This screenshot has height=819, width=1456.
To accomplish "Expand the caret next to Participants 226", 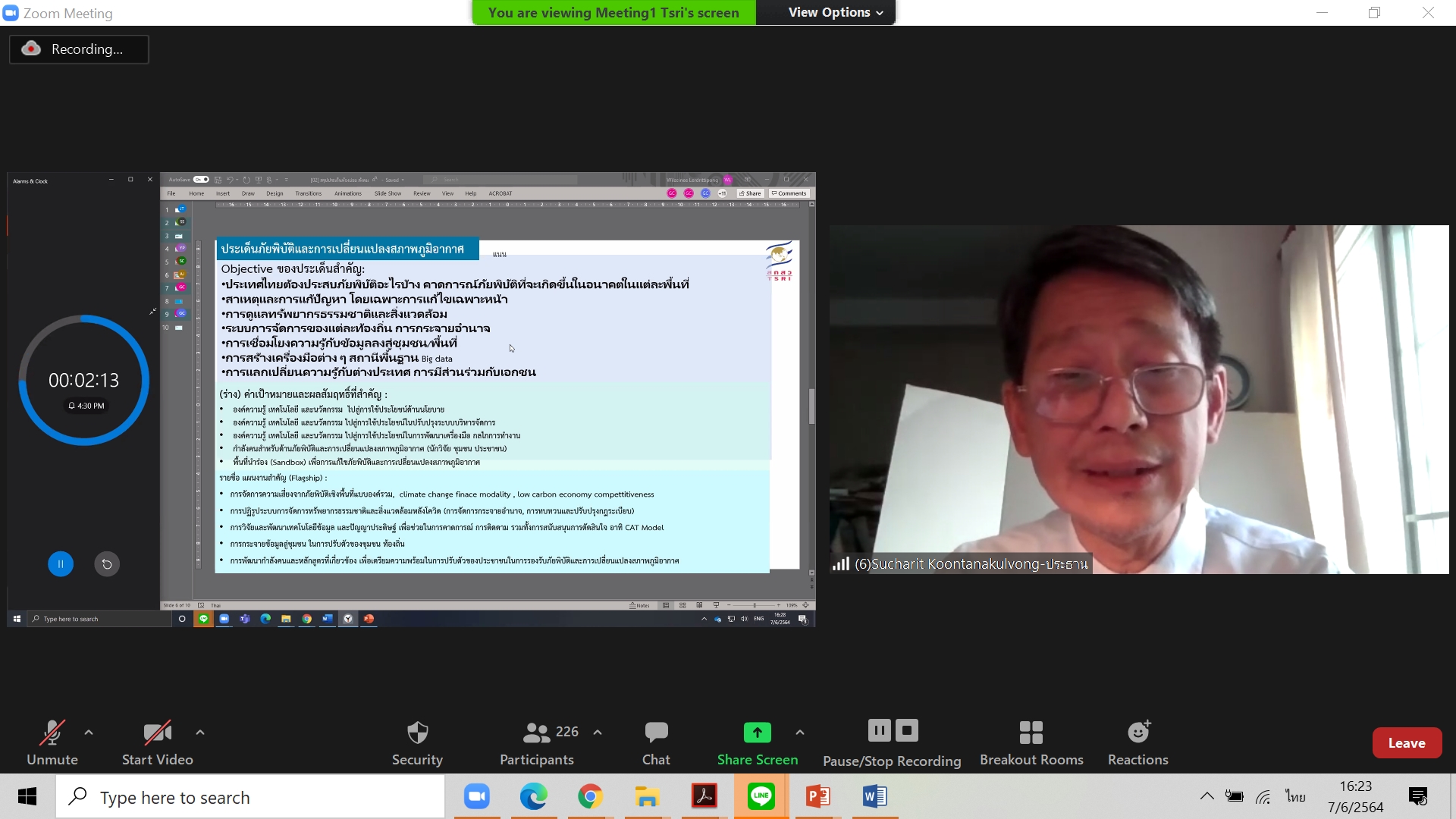I will pyautogui.click(x=598, y=733).
